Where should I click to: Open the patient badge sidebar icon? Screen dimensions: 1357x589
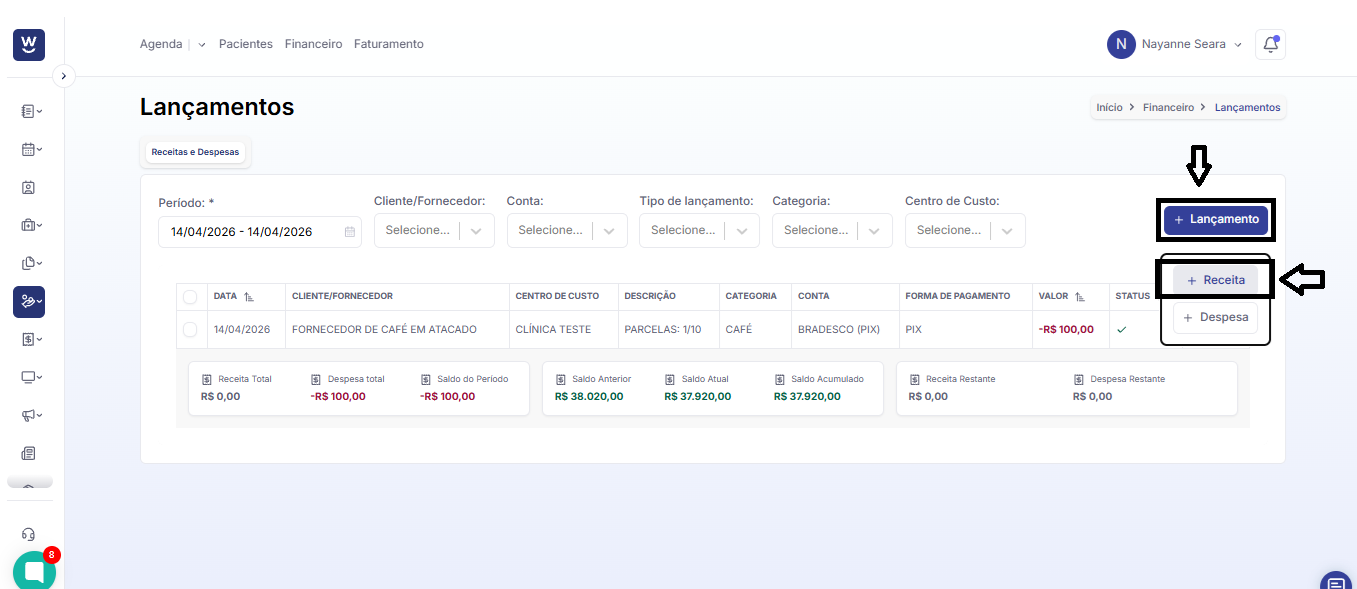pyautogui.click(x=28, y=187)
